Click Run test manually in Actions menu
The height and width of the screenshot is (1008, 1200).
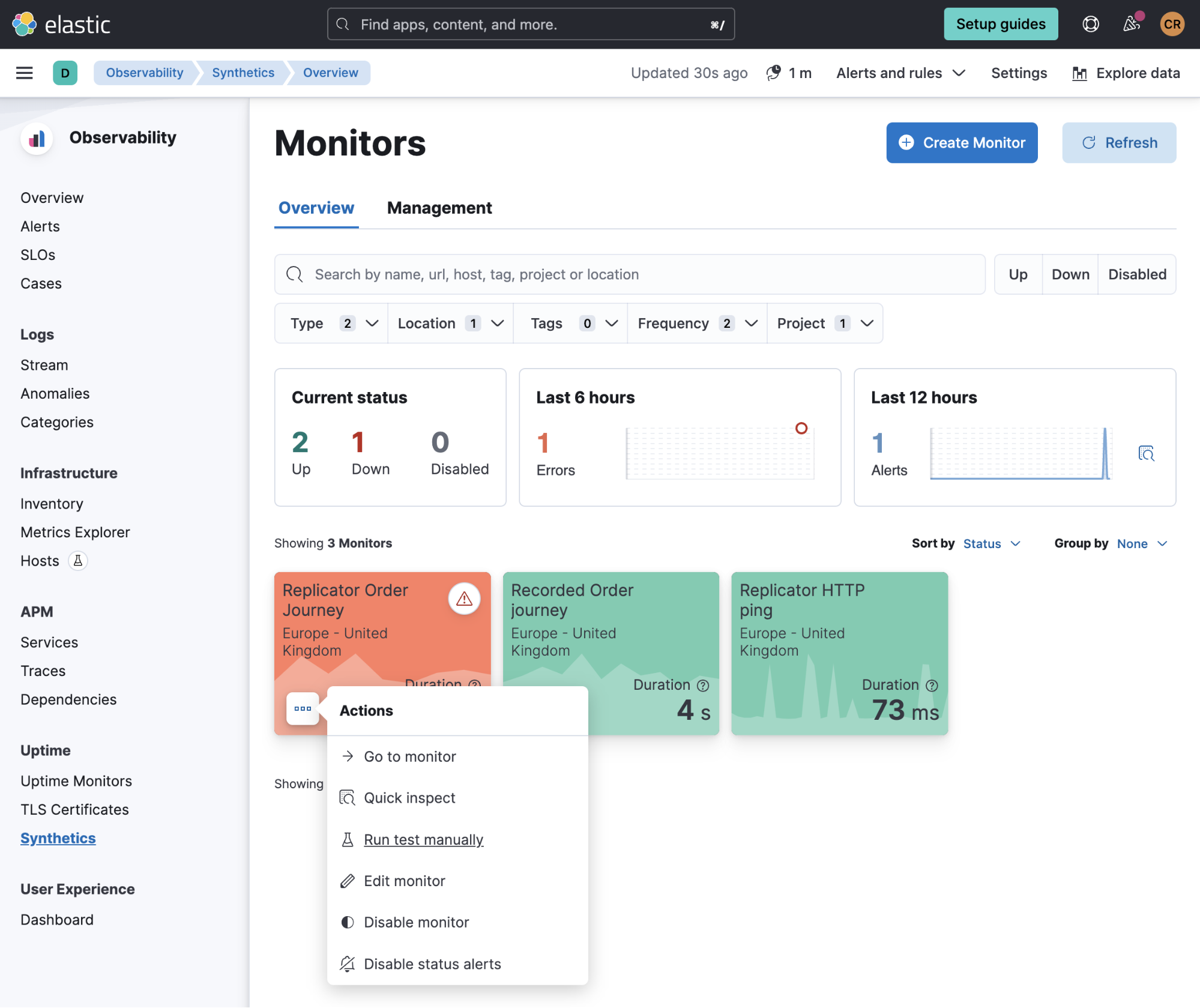pyautogui.click(x=424, y=839)
